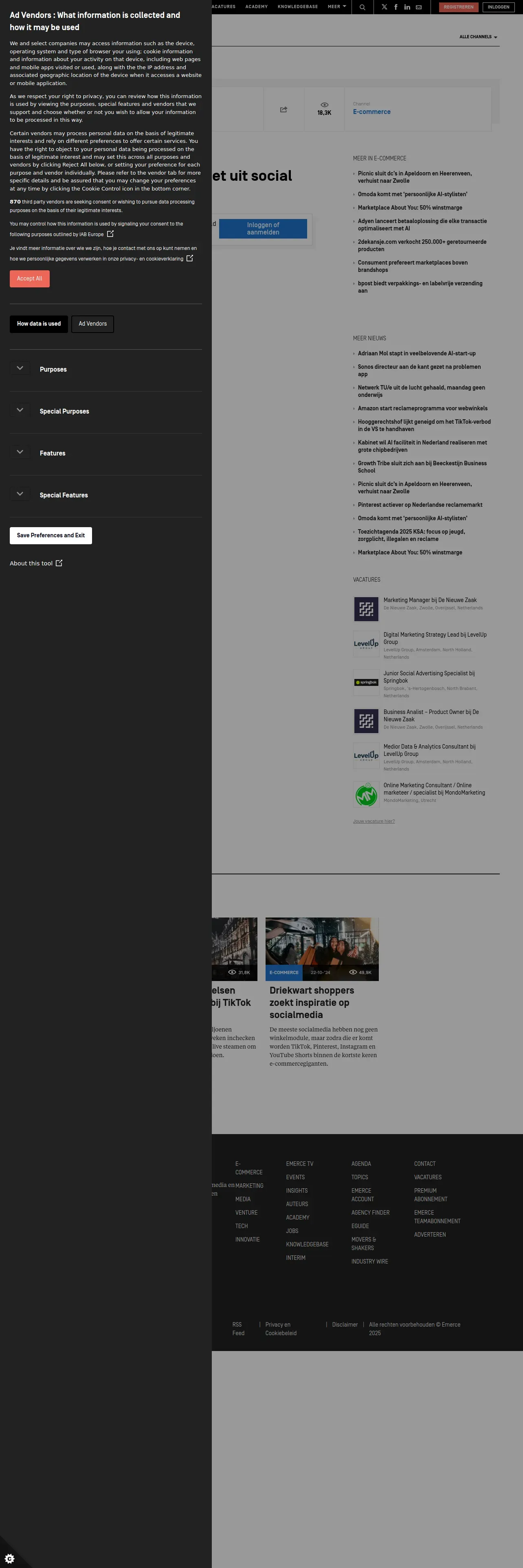Screen dimensions: 523x1568
Task: Expand the Features section
Action: 20,452
